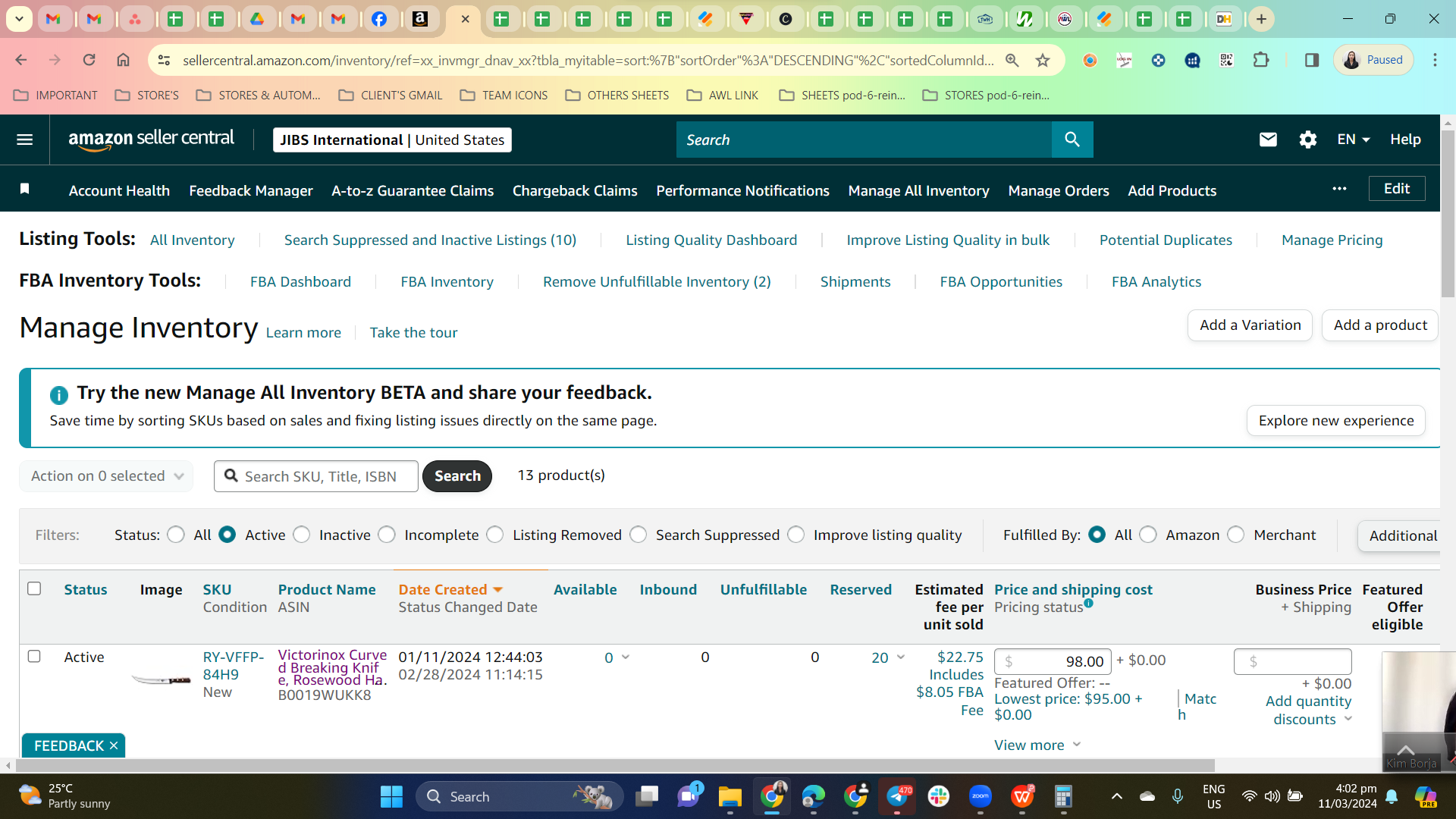Click the vertical page scrollbar
Image resolution: width=1456 pixels, height=819 pixels.
tap(1448, 212)
